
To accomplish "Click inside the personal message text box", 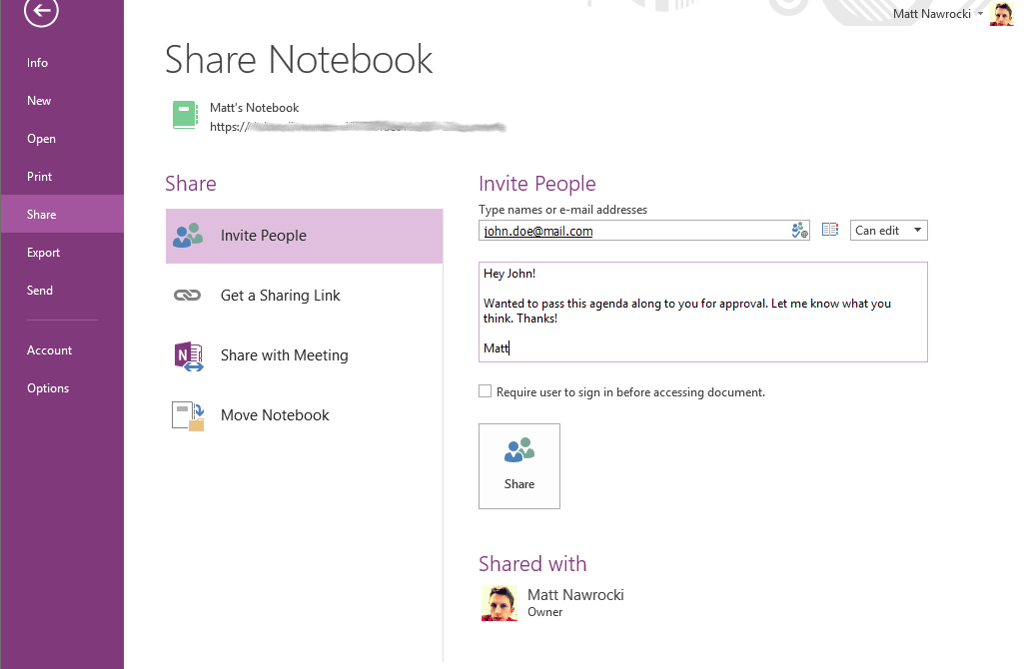I will (x=703, y=312).
